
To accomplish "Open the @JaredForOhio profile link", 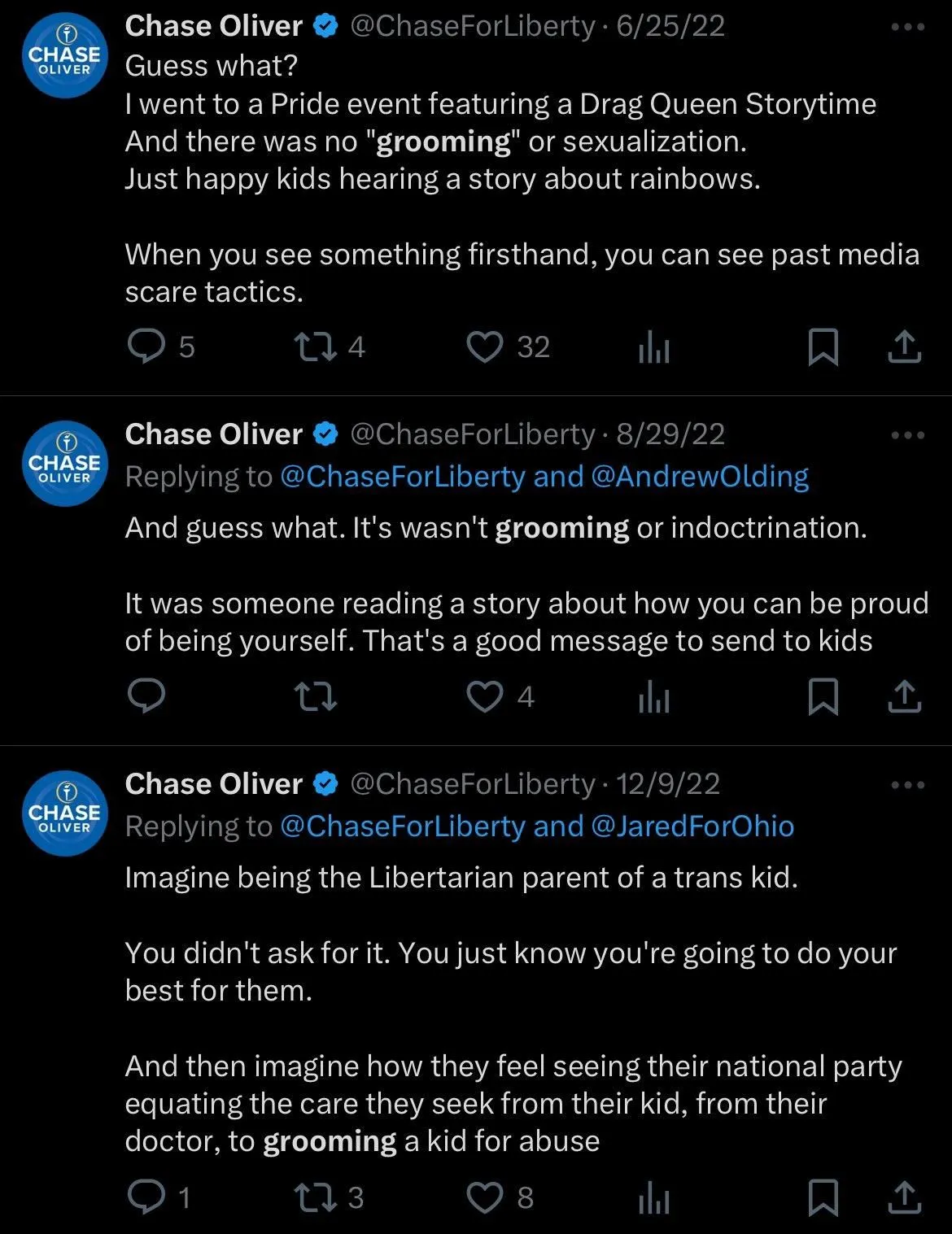I will point(692,826).
